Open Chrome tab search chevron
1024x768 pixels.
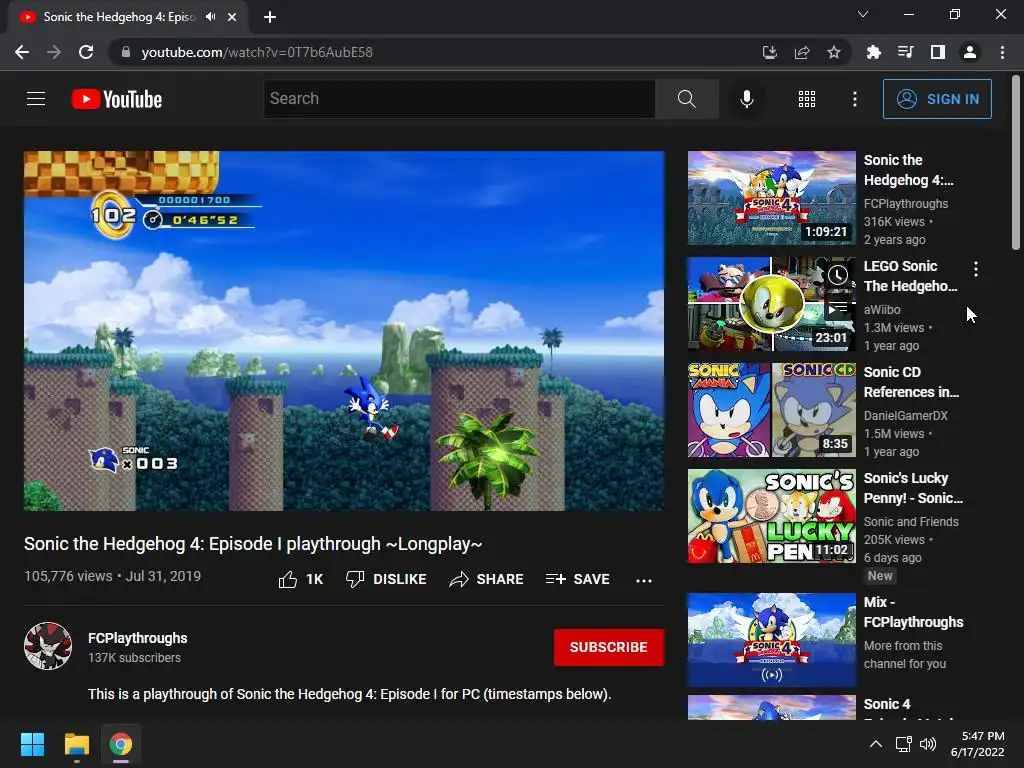click(863, 14)
